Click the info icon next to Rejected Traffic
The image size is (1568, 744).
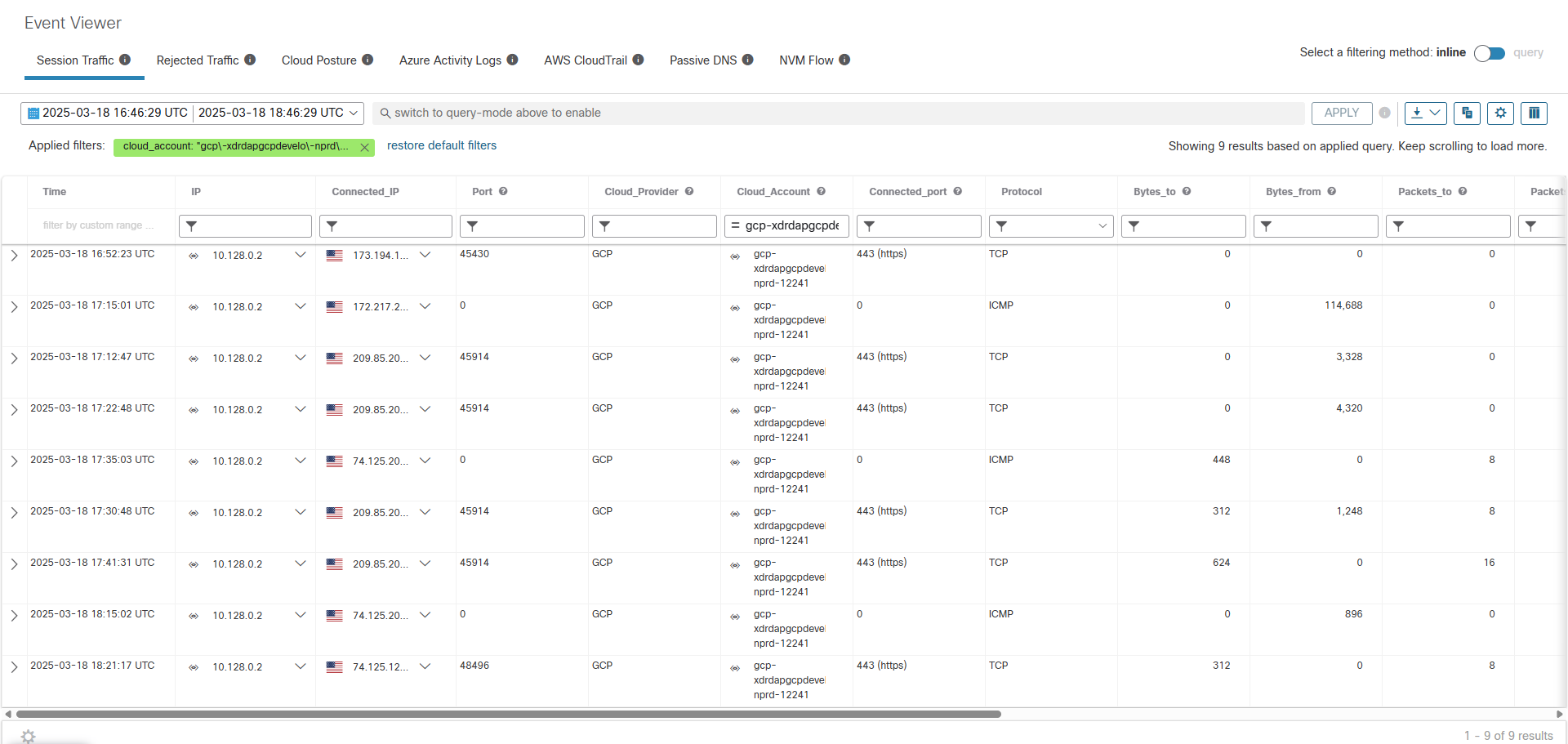click(250, 60)
